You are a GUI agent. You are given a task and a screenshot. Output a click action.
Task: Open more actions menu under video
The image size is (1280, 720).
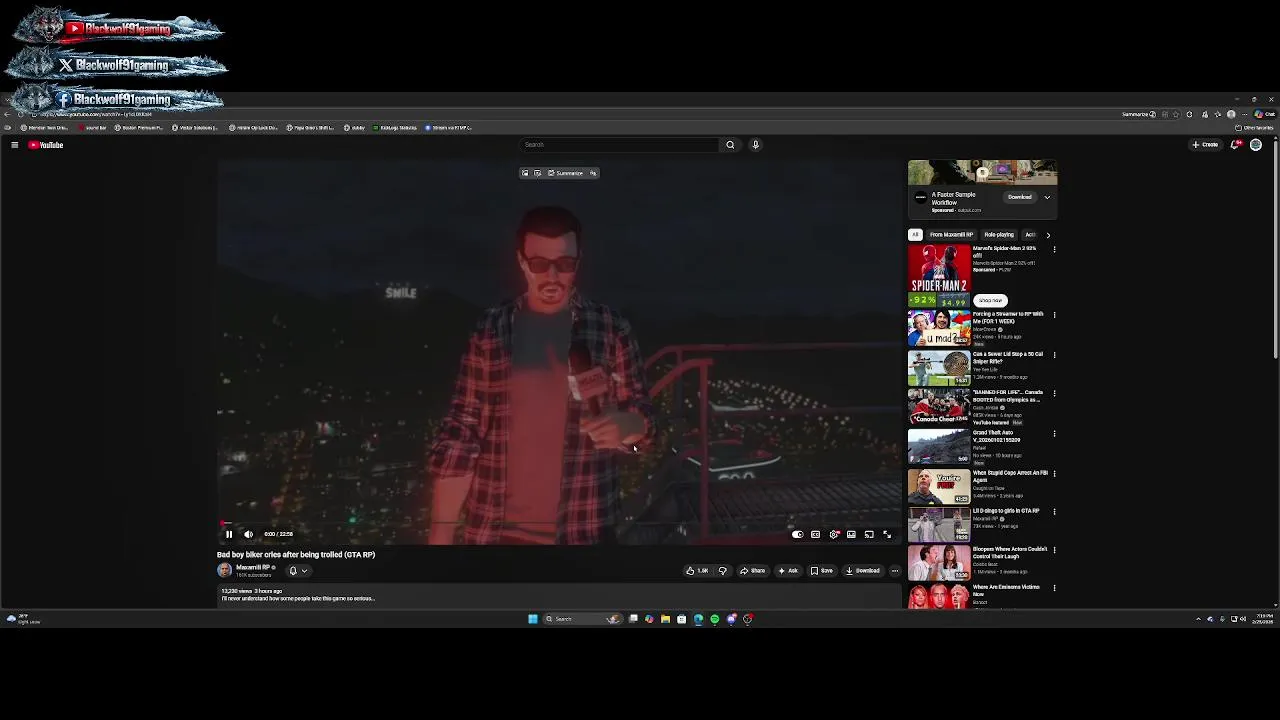[x=895, y=571]
